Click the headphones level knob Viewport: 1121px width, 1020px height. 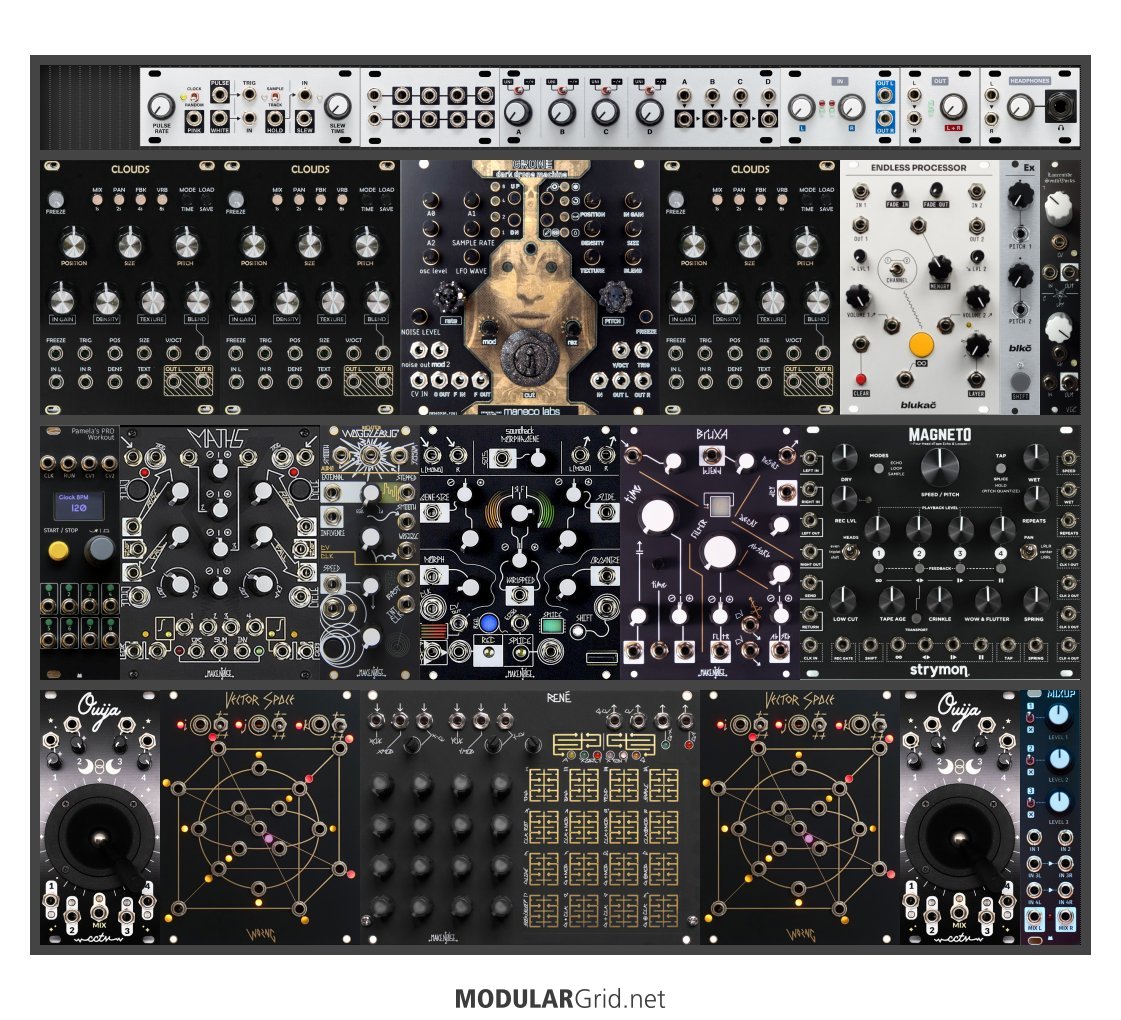1019,107
